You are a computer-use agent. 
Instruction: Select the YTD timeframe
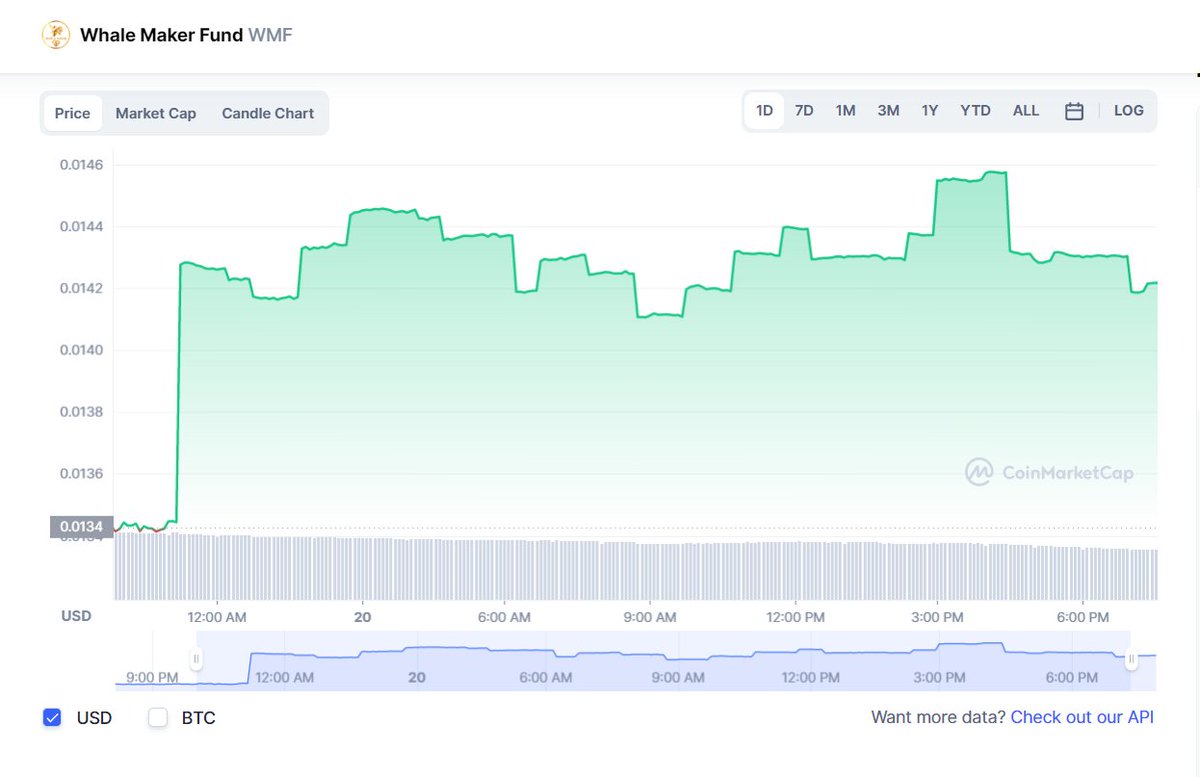point(975,110)
